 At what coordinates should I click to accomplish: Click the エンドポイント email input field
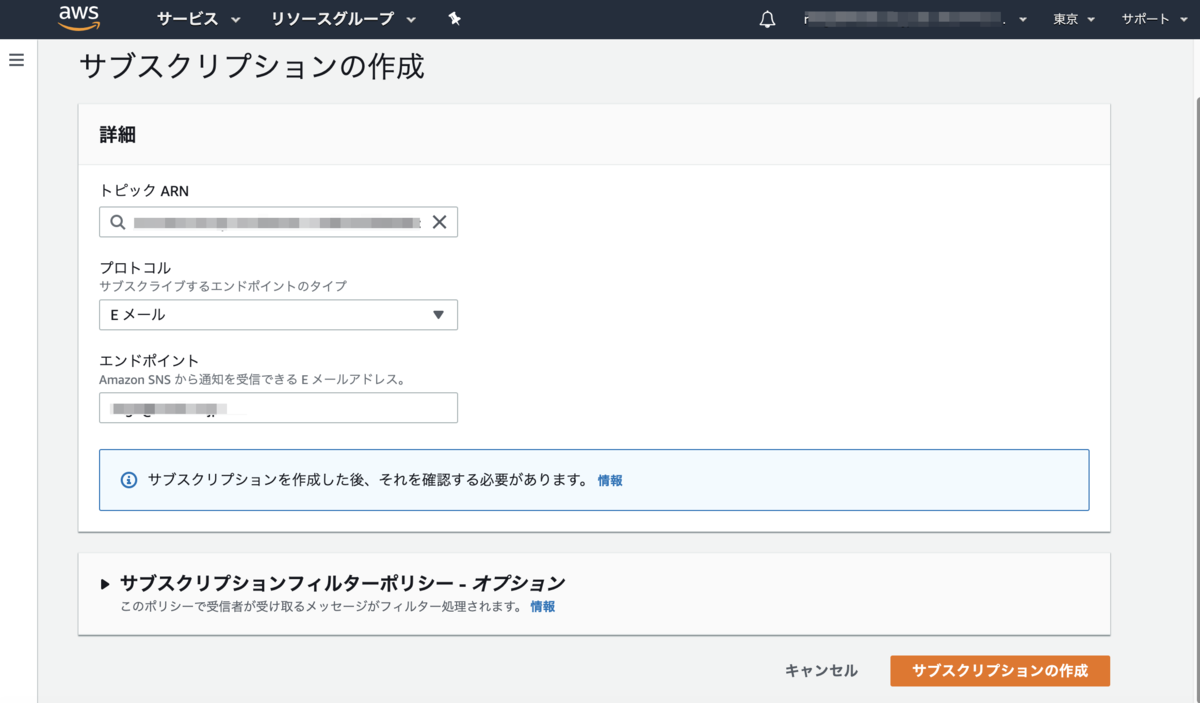pyautogui.click(x=277, y=407)
